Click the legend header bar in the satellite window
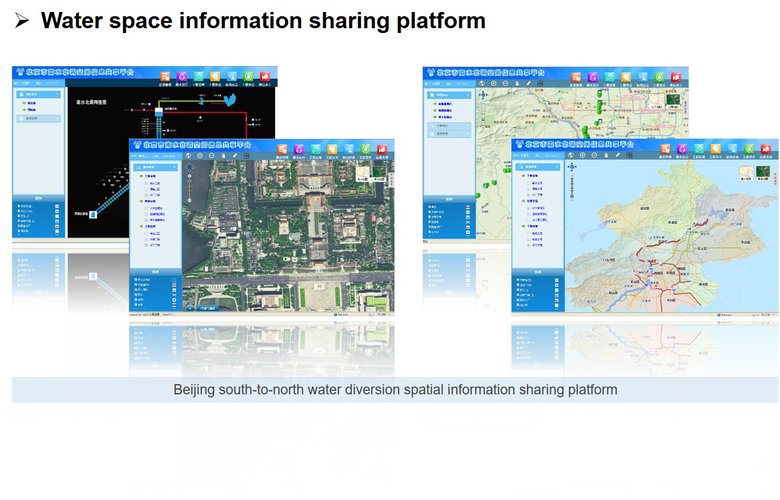Image resolution: width=780 pixels, height=500 pixels. point(156,272)
